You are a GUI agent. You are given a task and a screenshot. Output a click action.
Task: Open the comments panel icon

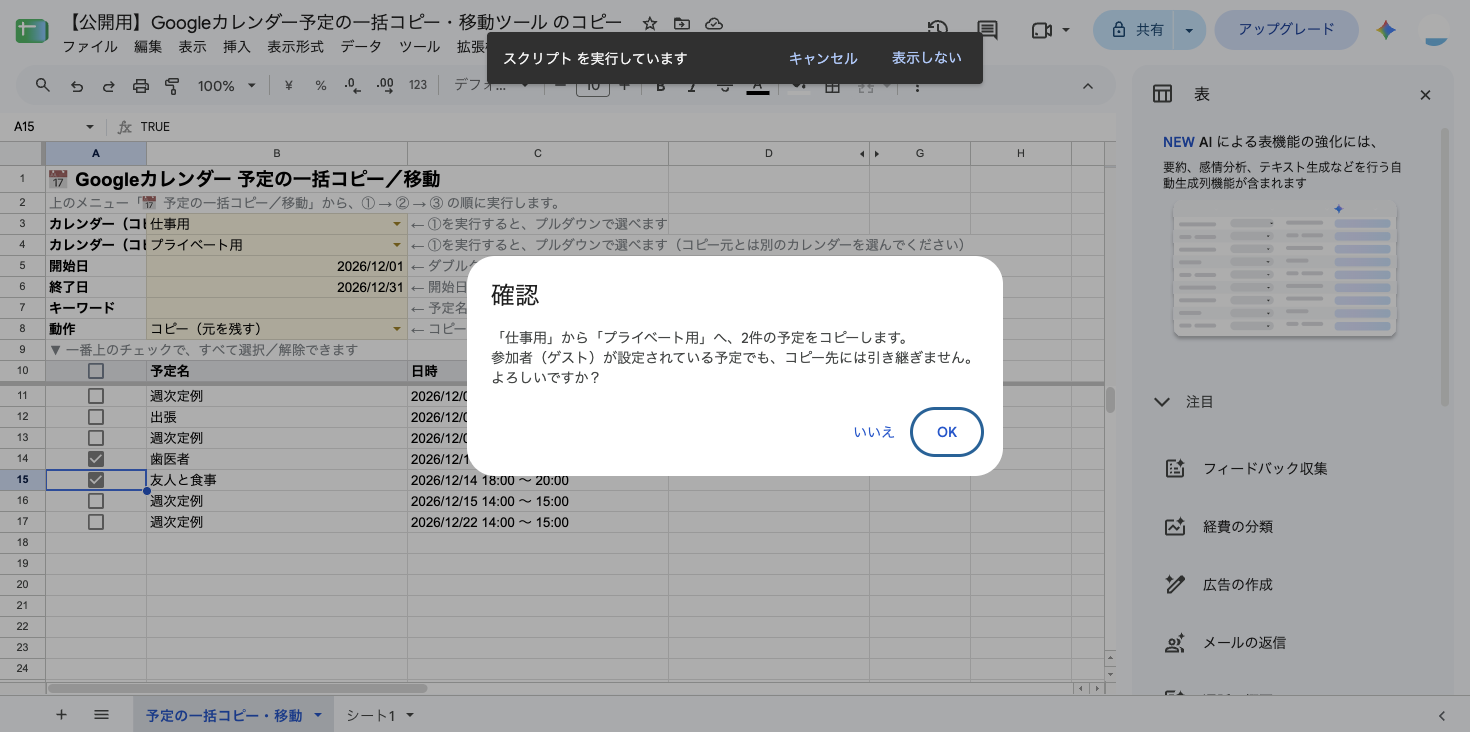click(x=987, y=30)
